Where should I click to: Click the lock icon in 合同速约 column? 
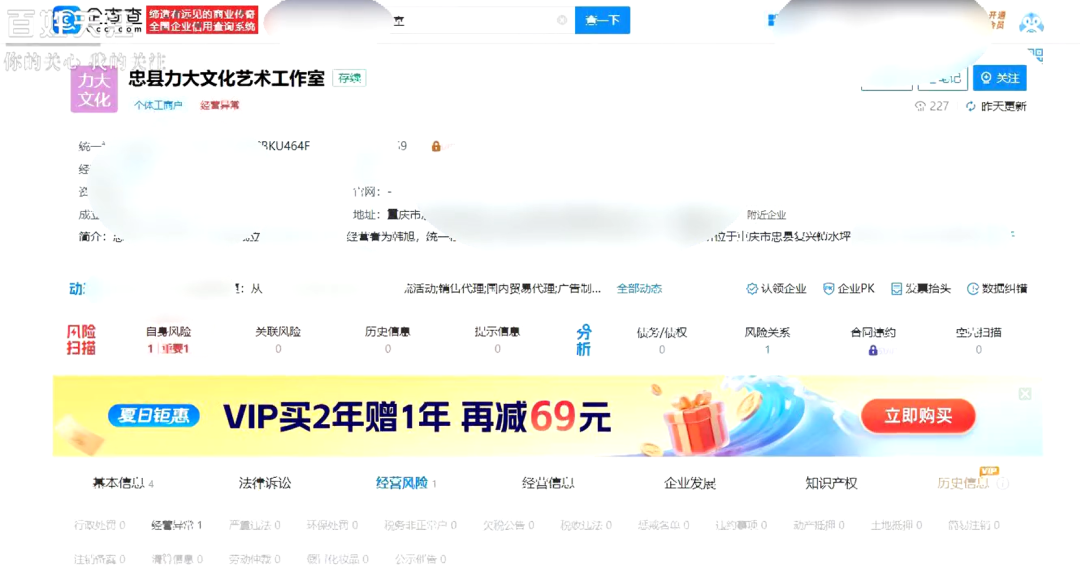(x=872, y=351)
